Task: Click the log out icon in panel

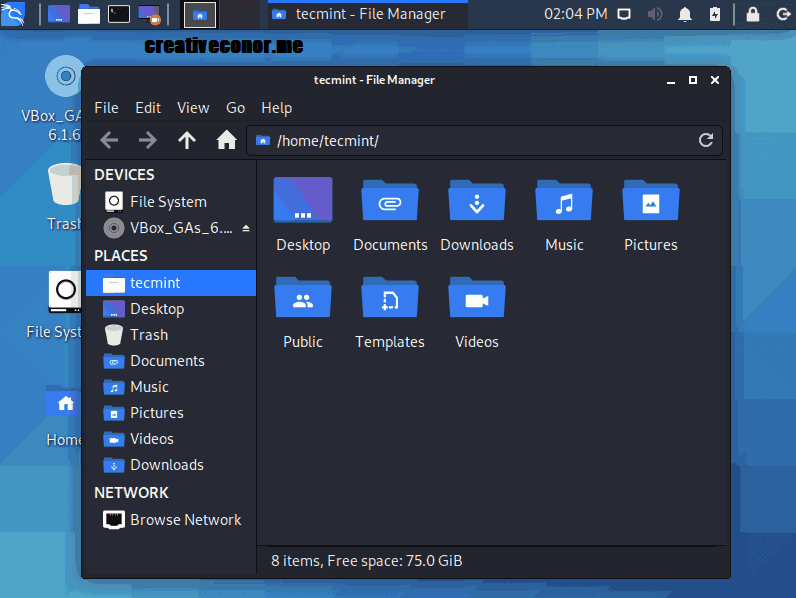Action: pyautogui.click(x=784, y=14)
